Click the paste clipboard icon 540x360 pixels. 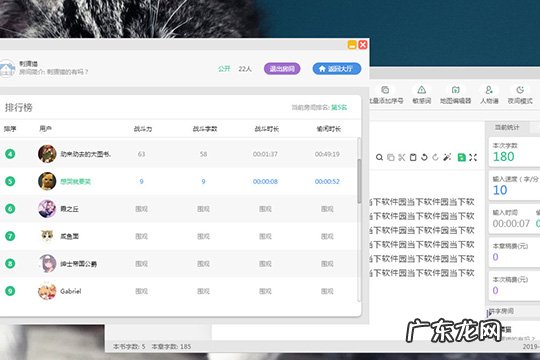413,157
